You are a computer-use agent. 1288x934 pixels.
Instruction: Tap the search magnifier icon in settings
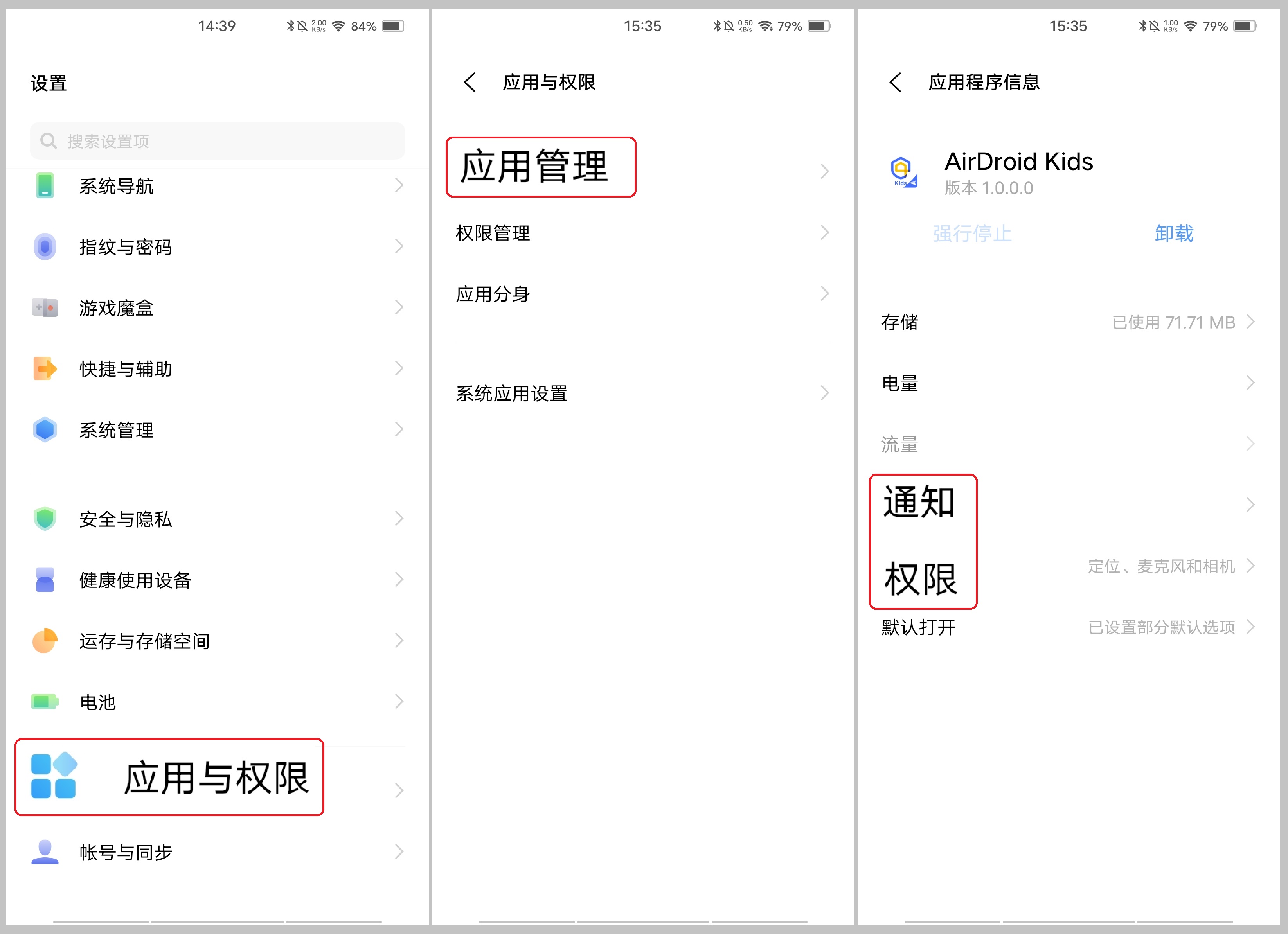(49, 141)
